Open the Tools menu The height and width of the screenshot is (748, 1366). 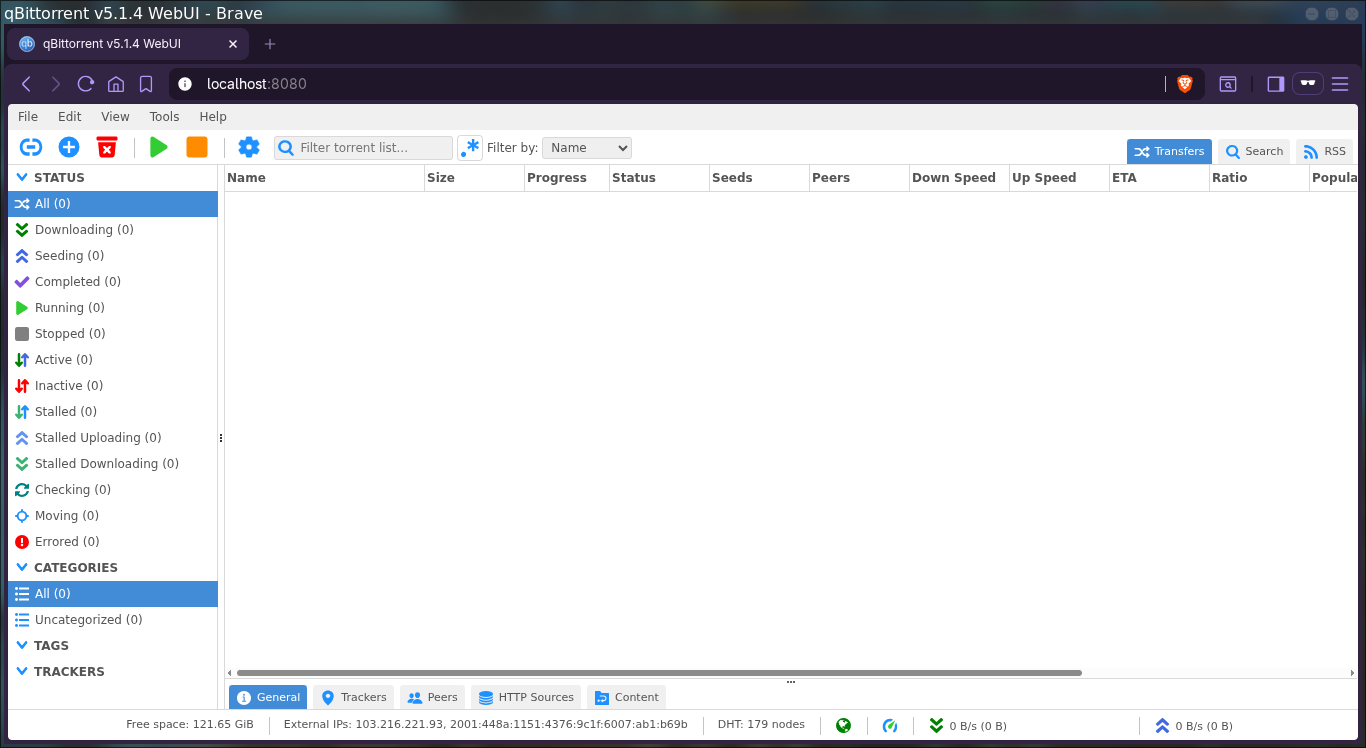point(164,117)
